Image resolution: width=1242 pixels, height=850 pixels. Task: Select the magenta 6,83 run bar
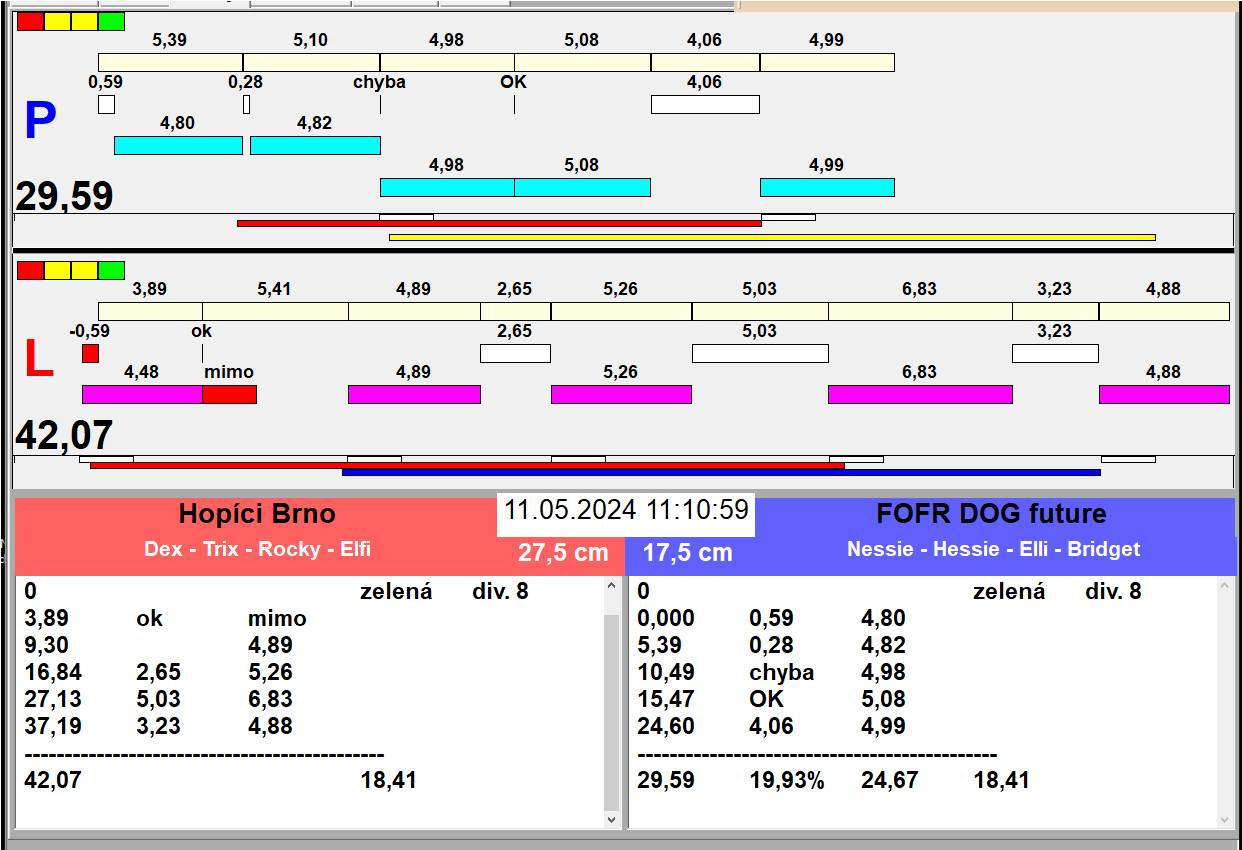920,394
